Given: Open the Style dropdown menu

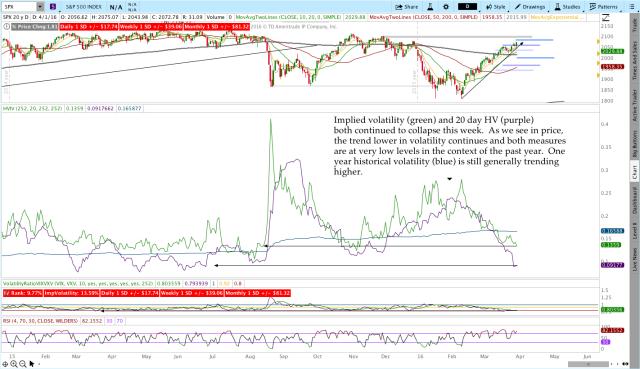Looking at the screenshot, I should tap(496, 7).
